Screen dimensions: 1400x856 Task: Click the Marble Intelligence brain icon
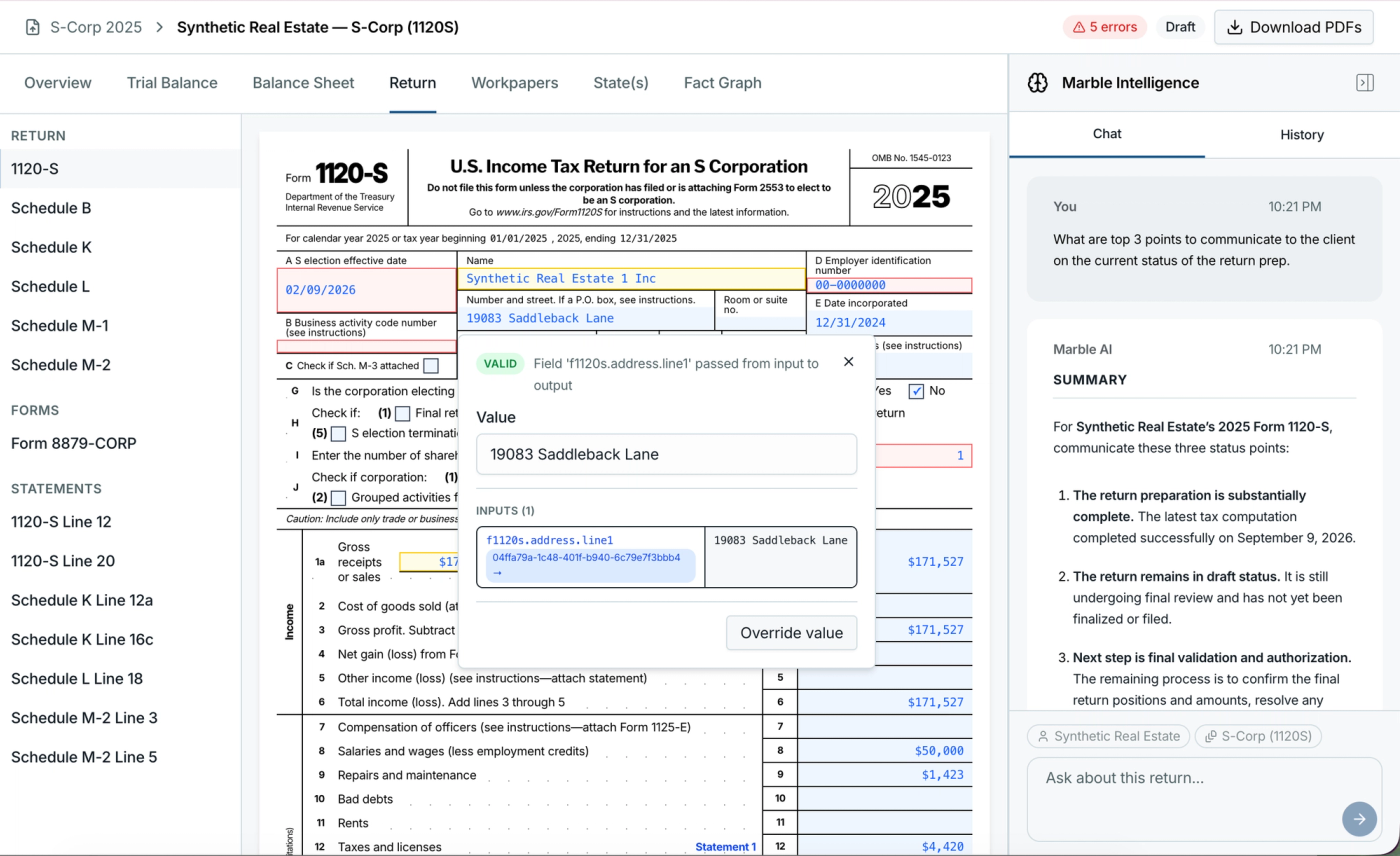(x=1038, y=83)
